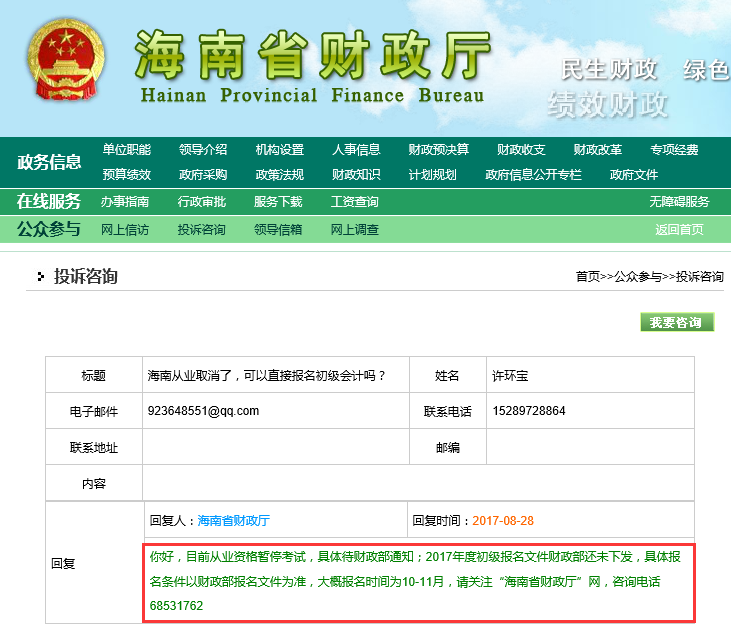
Task: Open 政府文件 page
Action: click(x=634, y=175)
